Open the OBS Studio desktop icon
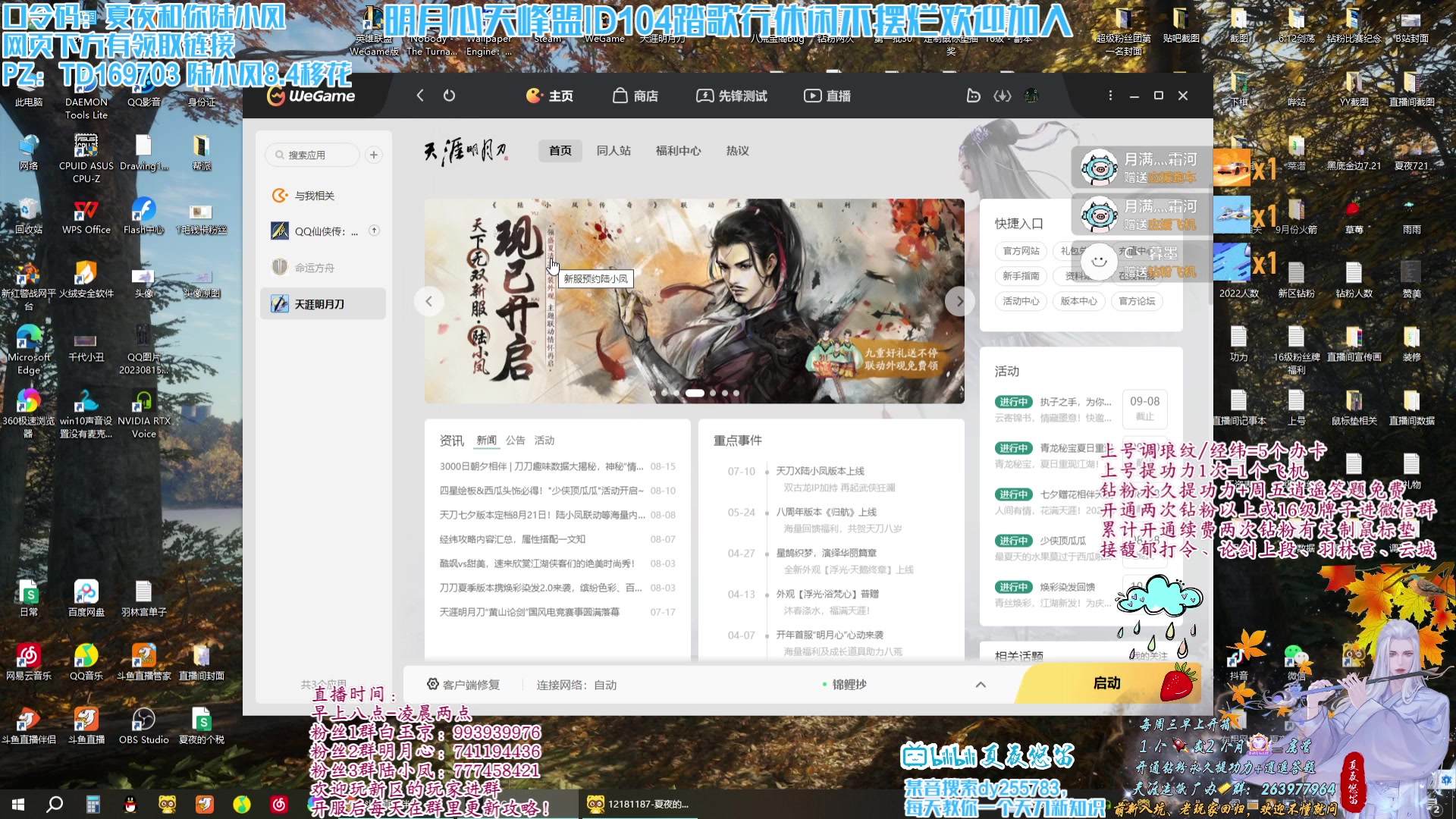Image resolution: width=1456 pixels, height=819 pixels. [144, 726]
